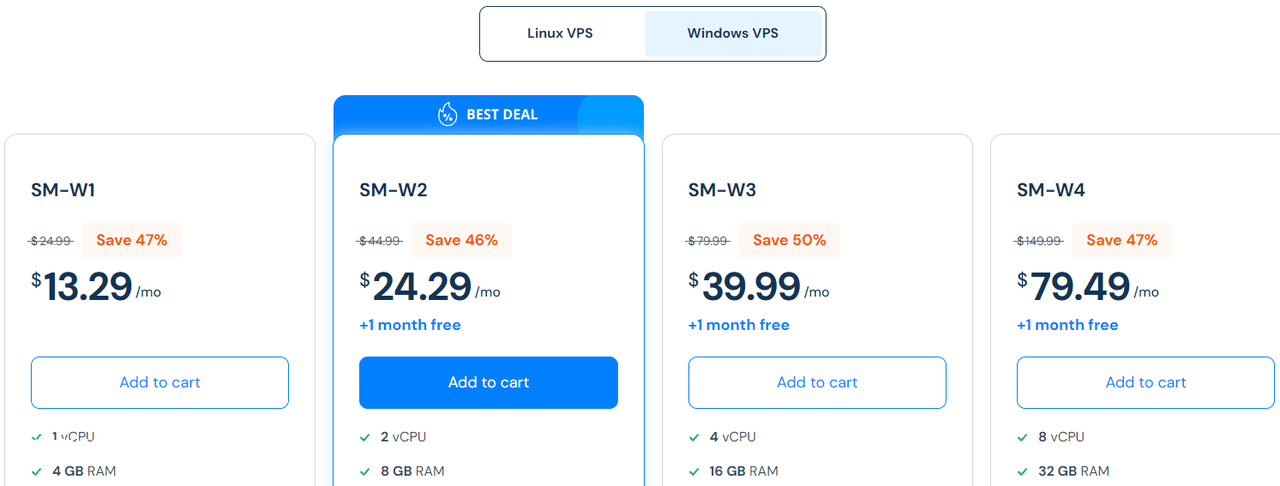Click green checkmark beside 16 GB RAM

coord(694,471)
